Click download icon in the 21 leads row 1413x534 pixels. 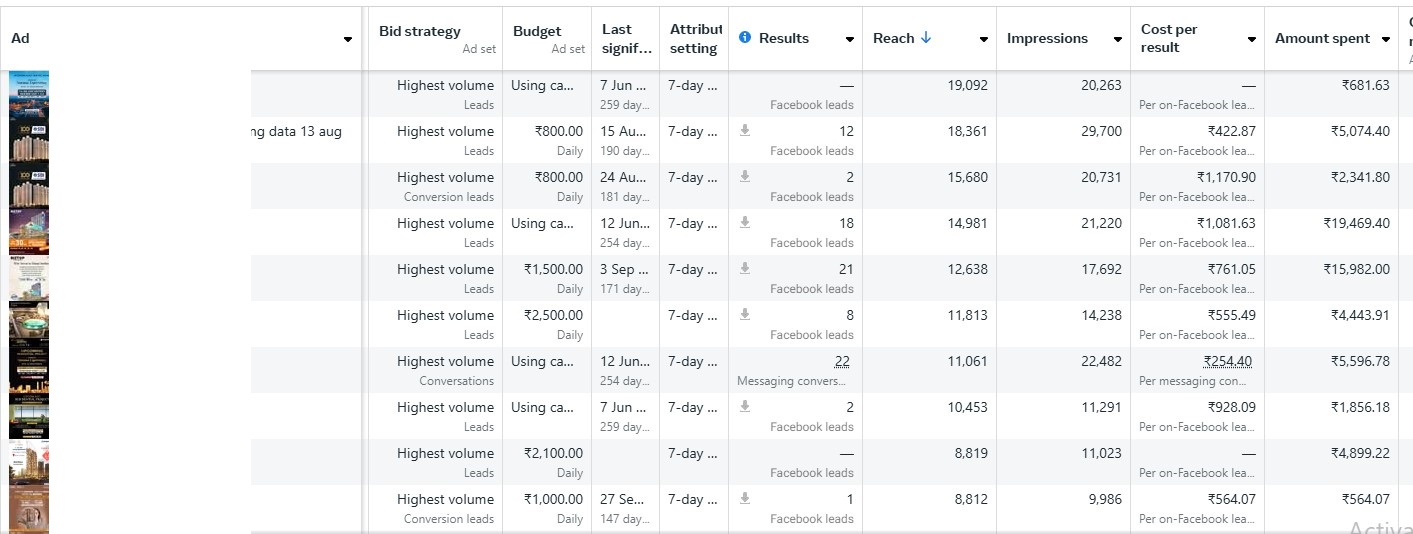(744, 268)
